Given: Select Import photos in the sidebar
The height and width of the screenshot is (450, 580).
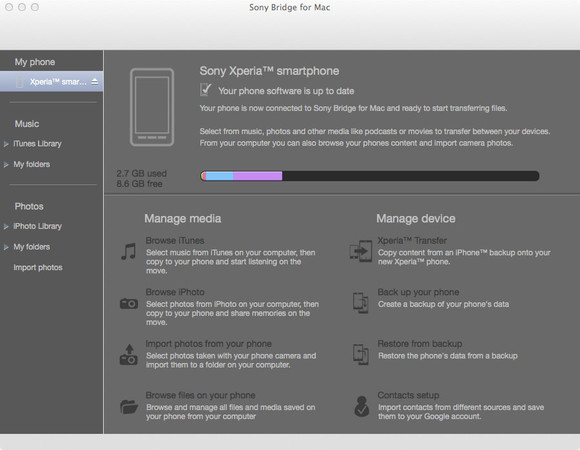Looking at the screenshot, I should pyautogui.click(x=38, y=267).
